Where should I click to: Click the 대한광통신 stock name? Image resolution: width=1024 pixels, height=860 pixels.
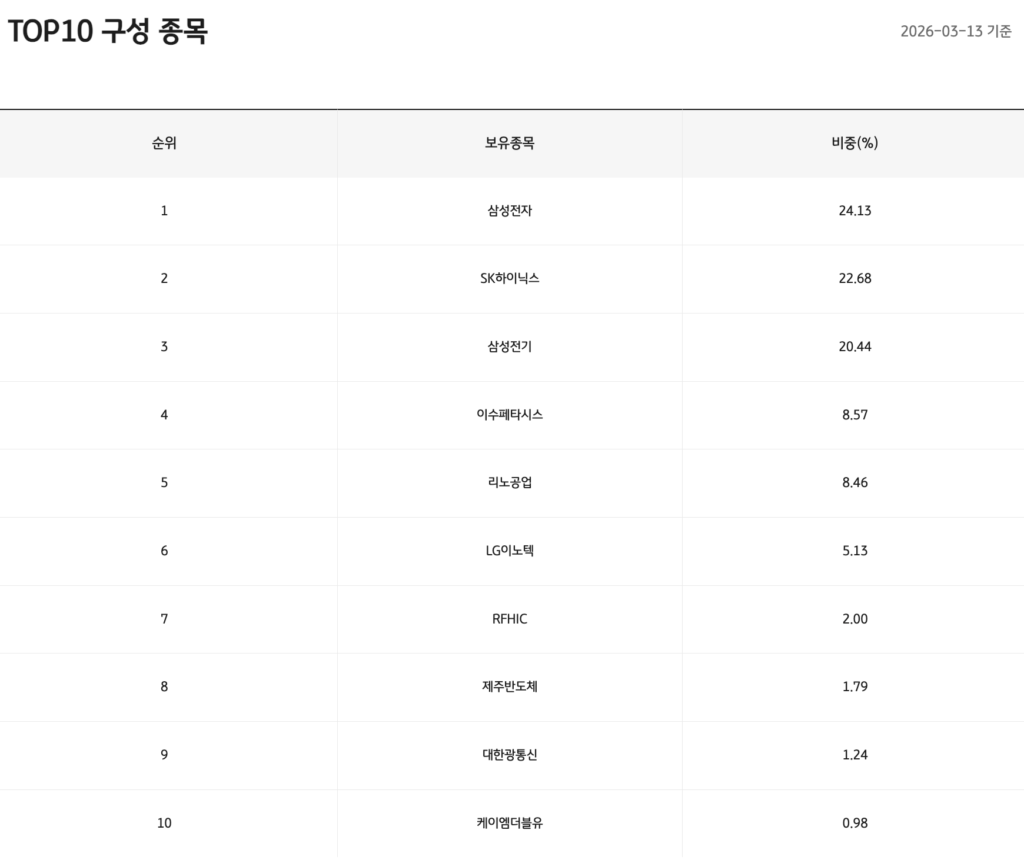509,755
